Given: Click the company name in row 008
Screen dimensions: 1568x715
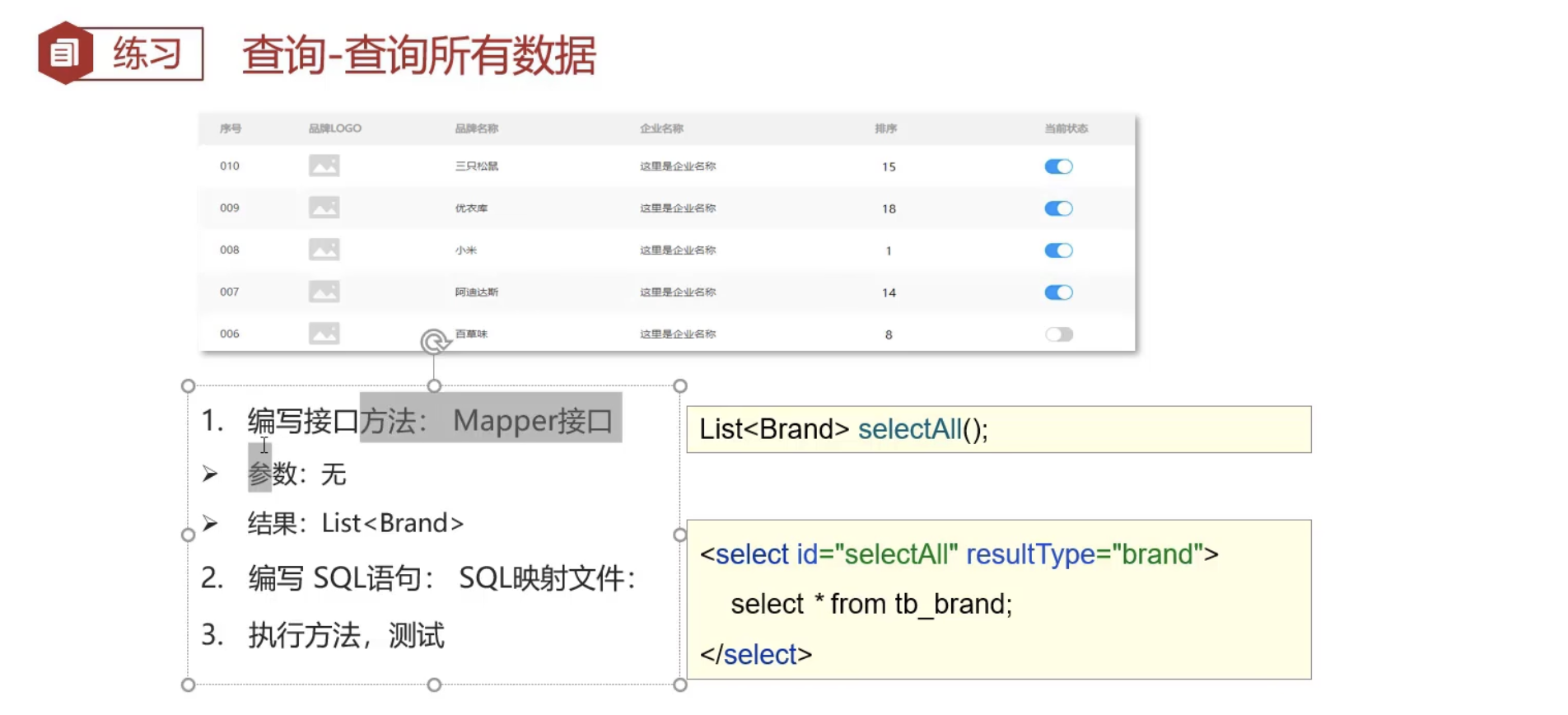Looking at the screenshot, I should coord(678,250).
